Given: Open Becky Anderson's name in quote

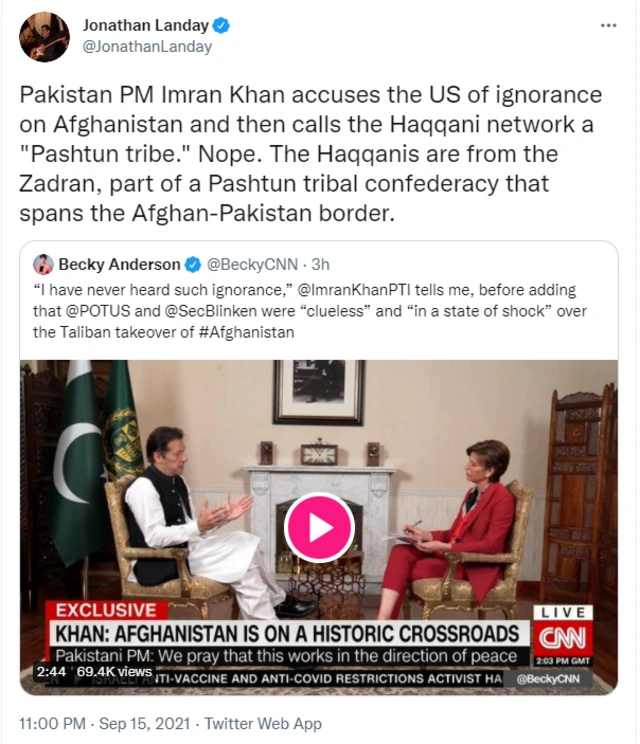Looking at the screenshot, I should (119, 264).
